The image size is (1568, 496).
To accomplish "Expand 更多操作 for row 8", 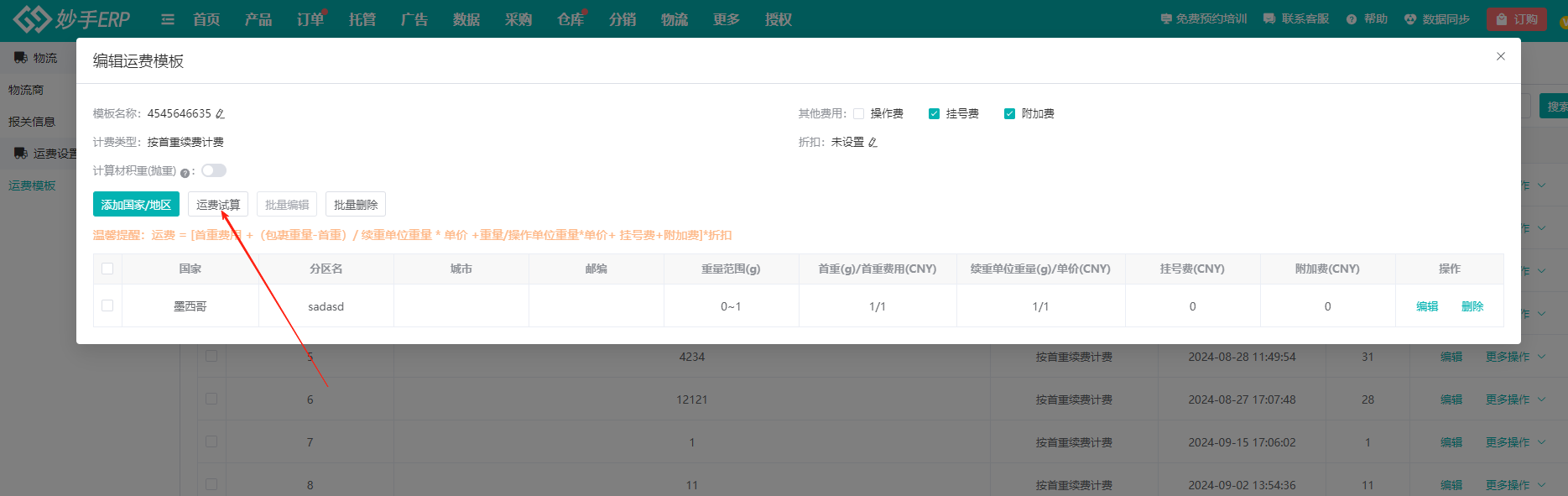I will click(1515, 485).
